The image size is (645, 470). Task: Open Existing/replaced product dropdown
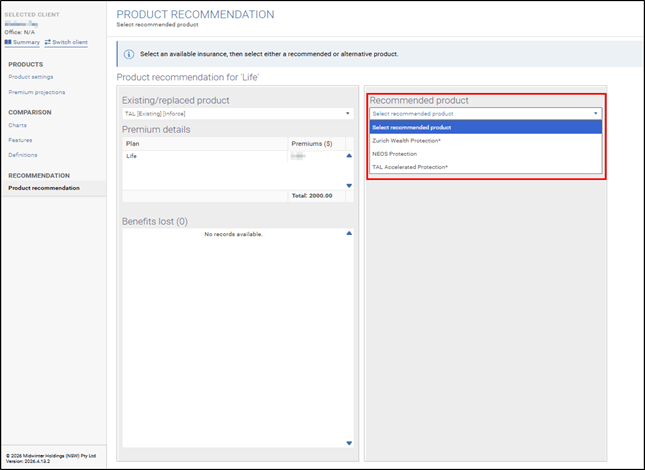236,114
